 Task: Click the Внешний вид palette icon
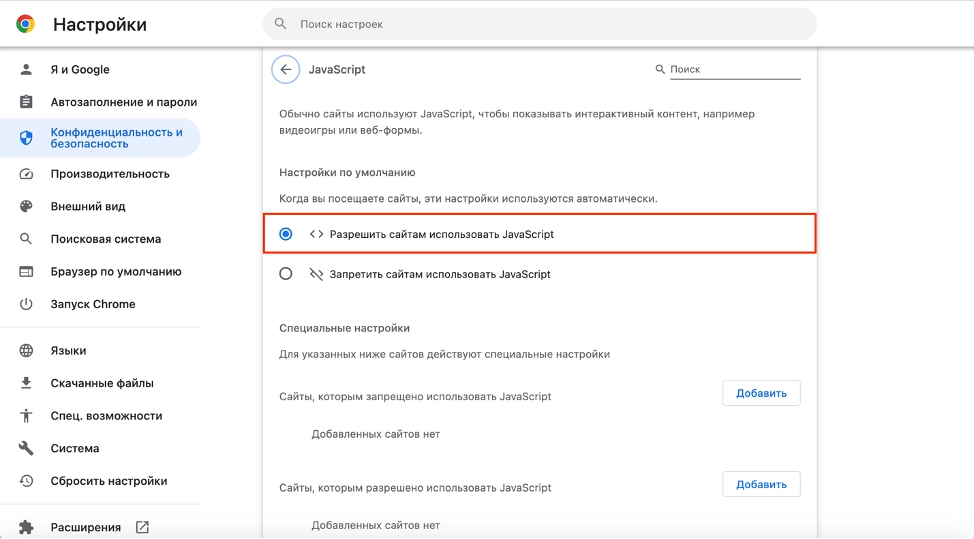pyautogui.click(x=27, y=207)
